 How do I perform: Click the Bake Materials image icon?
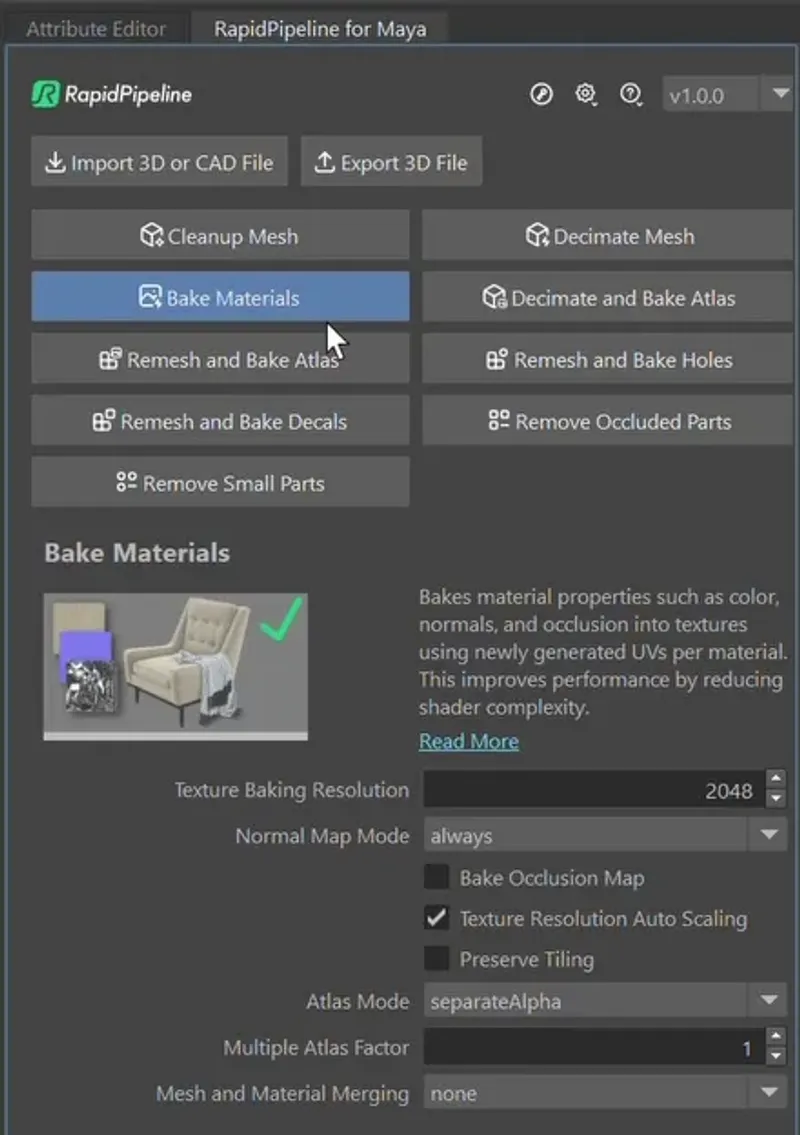(153, 297)
